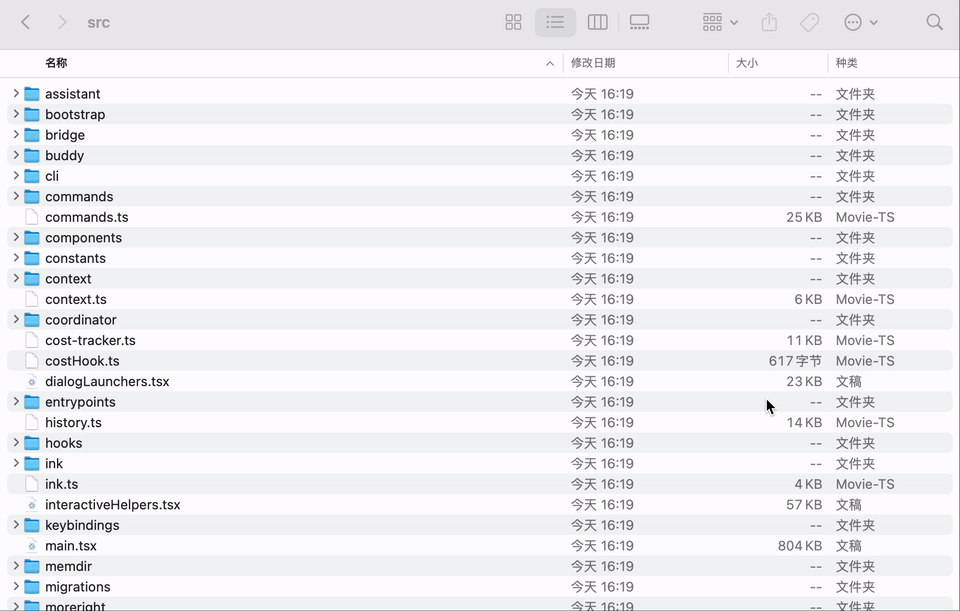This screenshot has width=960, height=611.
Task: Switch to gallery view
Action: [639, 22]
